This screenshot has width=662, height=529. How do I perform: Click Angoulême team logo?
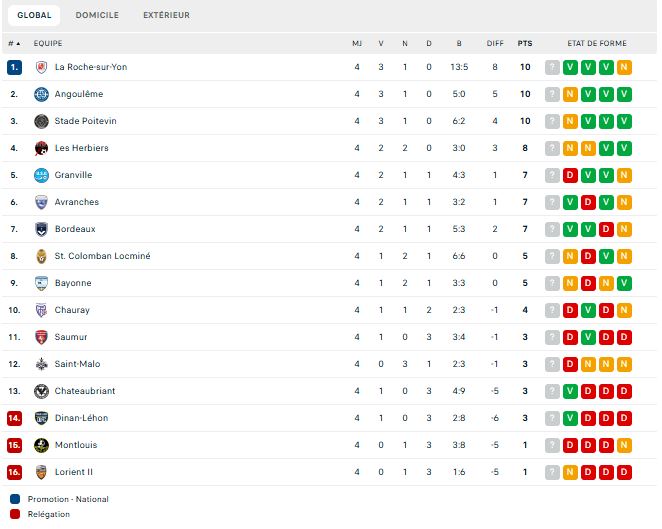click(41, 94)
